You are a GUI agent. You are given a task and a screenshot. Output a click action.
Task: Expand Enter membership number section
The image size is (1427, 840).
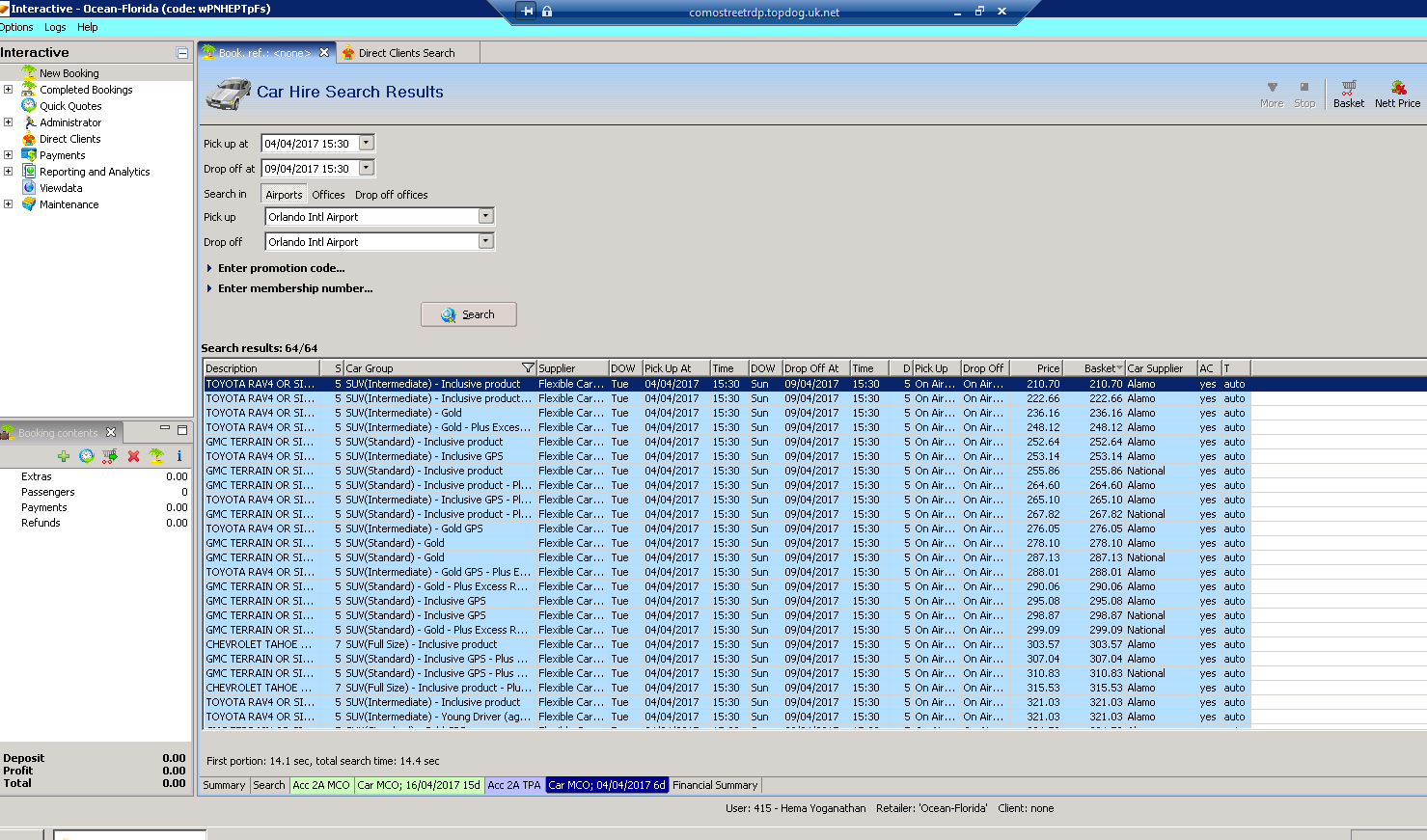coord(294,288)
